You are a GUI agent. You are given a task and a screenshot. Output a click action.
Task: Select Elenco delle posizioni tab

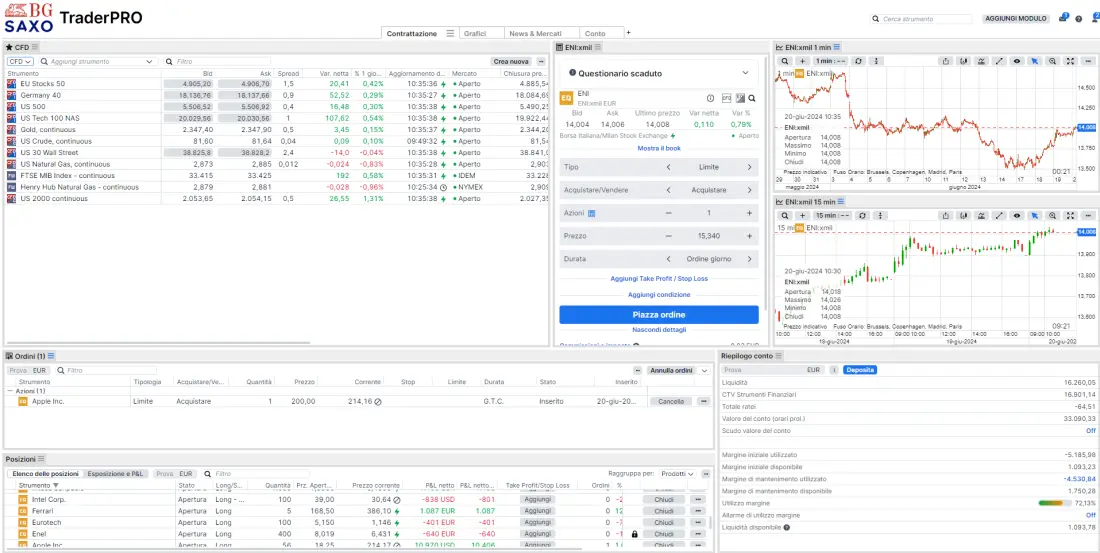pyautogui.click(x=46, y=474)
